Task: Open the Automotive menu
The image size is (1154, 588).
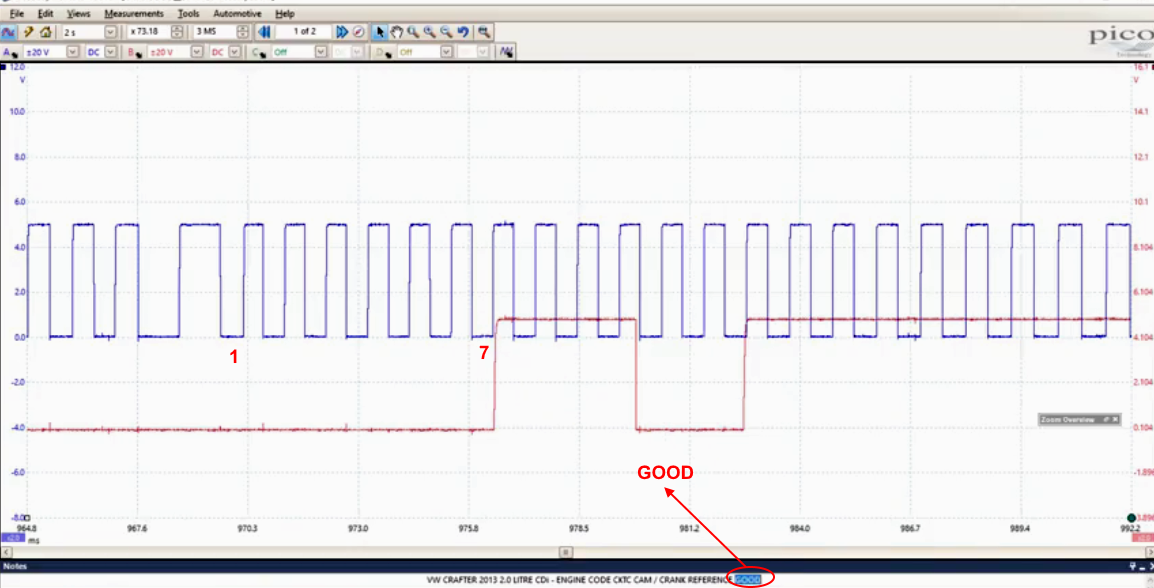Action: coord(237,14)
